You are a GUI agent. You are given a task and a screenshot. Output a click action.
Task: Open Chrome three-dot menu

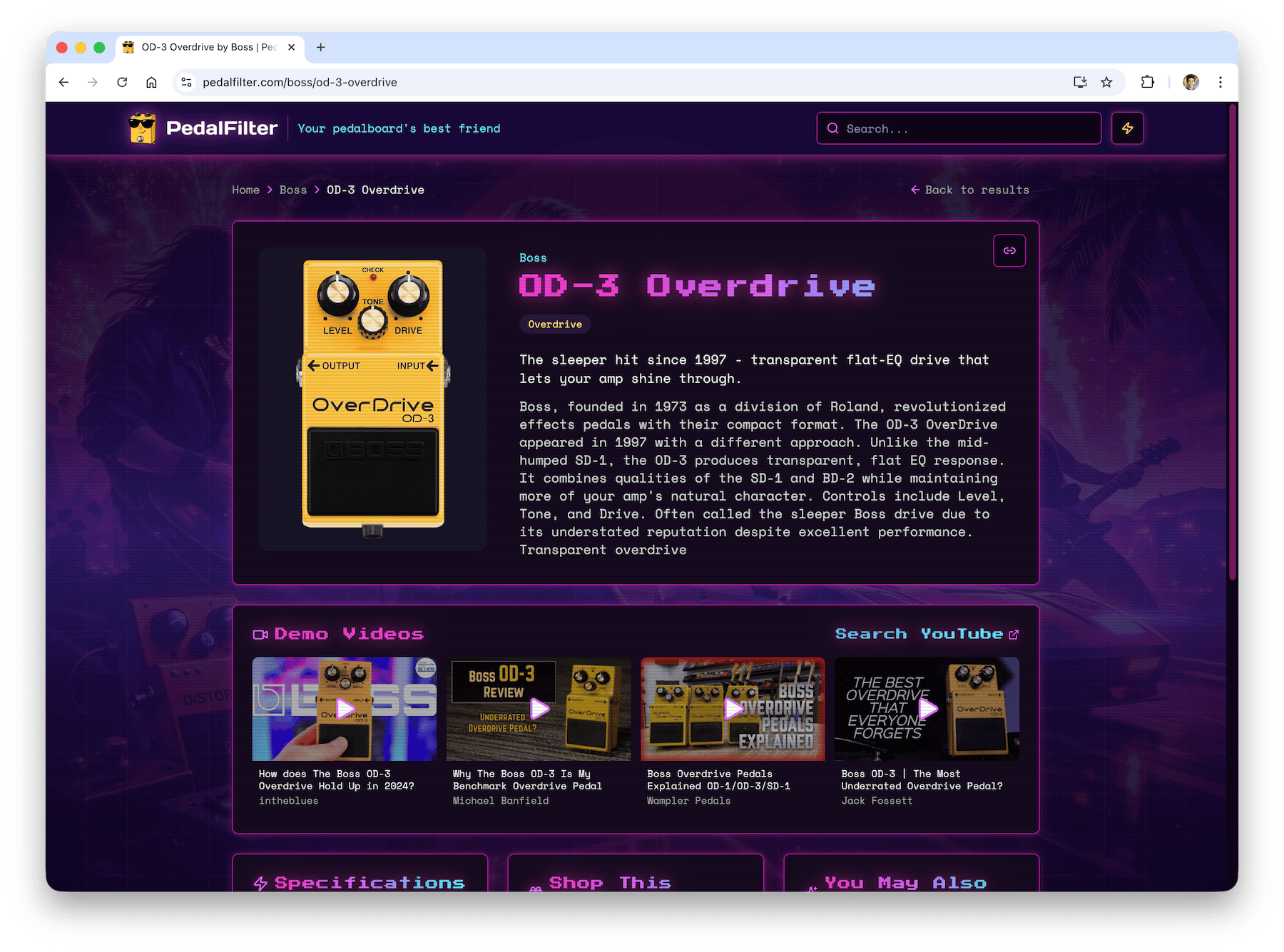[x=1221, y=82]
